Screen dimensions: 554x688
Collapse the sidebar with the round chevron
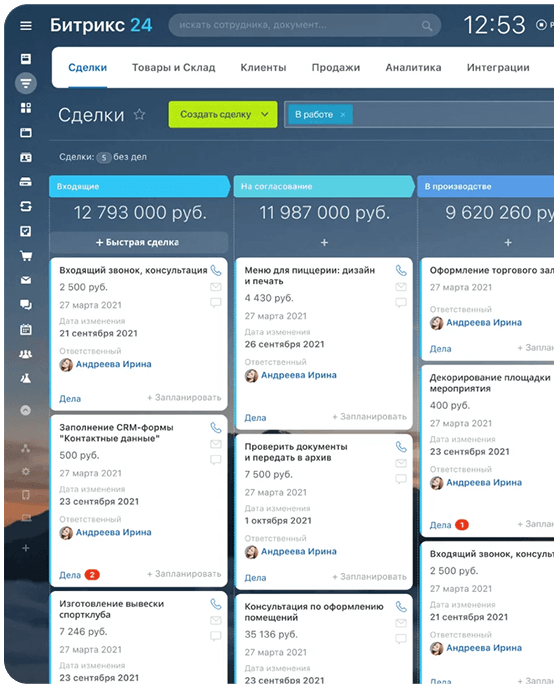click(26, 410)
